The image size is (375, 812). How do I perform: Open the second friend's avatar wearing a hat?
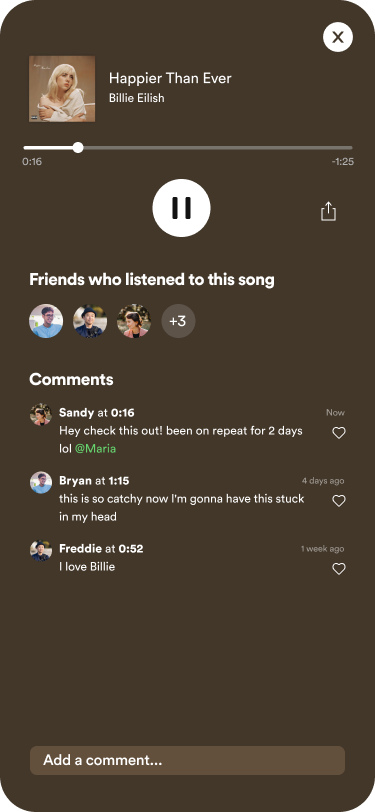click(x=90, y=321)
